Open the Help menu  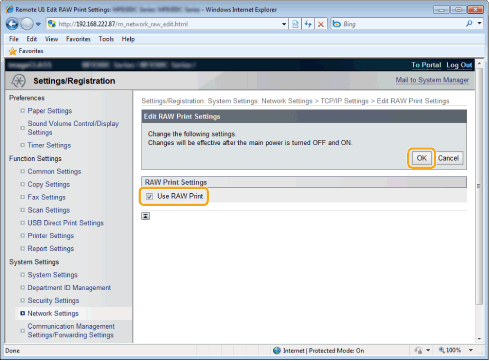[x=128, y=39]
